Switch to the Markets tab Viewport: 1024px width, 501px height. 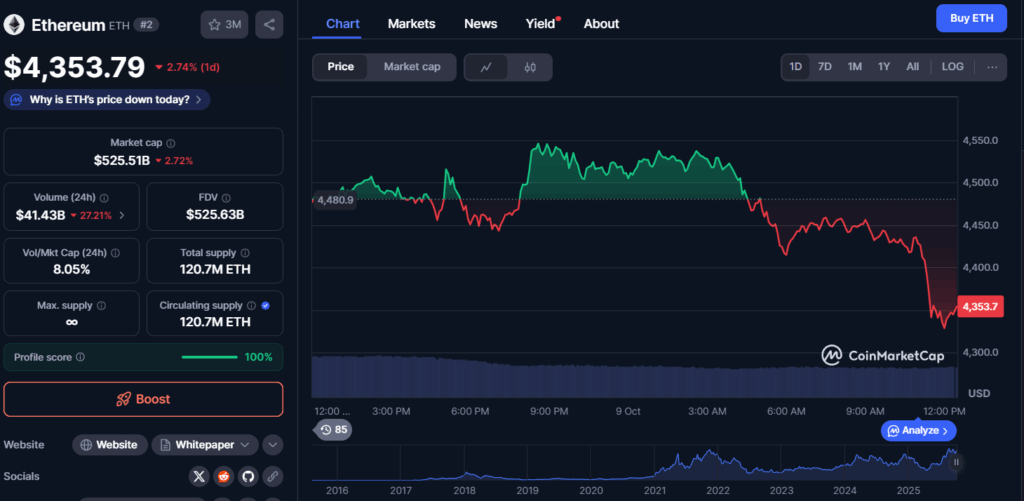(x=411, y=23)
